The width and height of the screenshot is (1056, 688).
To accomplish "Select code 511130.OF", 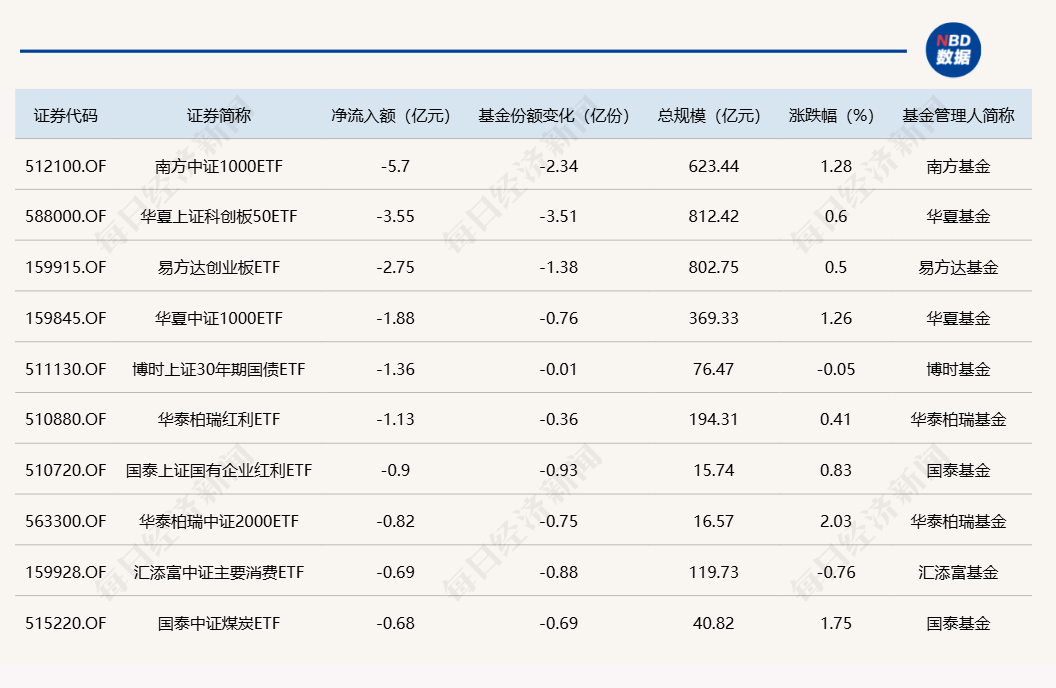I will point(66,369).
